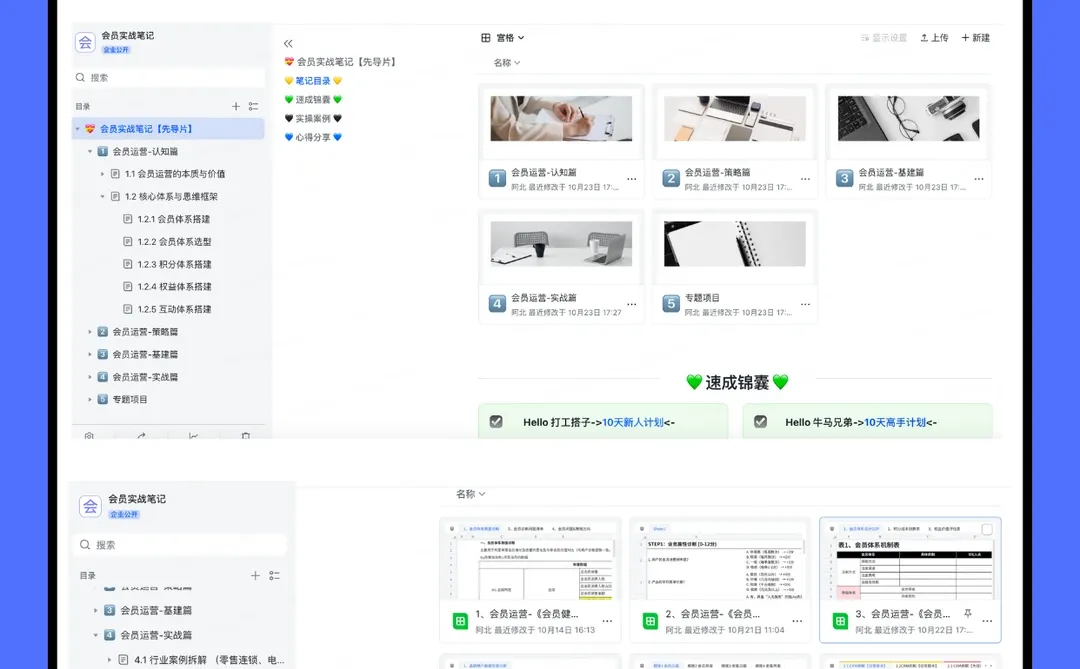1080x669 pixels.
Task: Collapse the outline panel with double-chevron icon
Action: click(x=288, y=43)
